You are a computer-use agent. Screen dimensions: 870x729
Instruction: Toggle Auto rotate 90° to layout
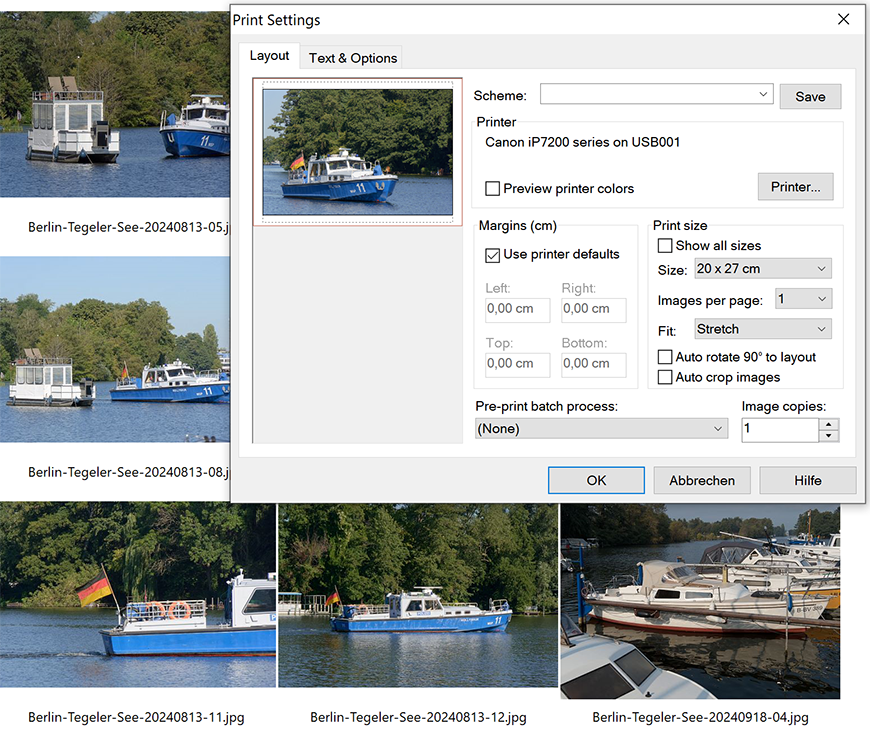[665, 357]
